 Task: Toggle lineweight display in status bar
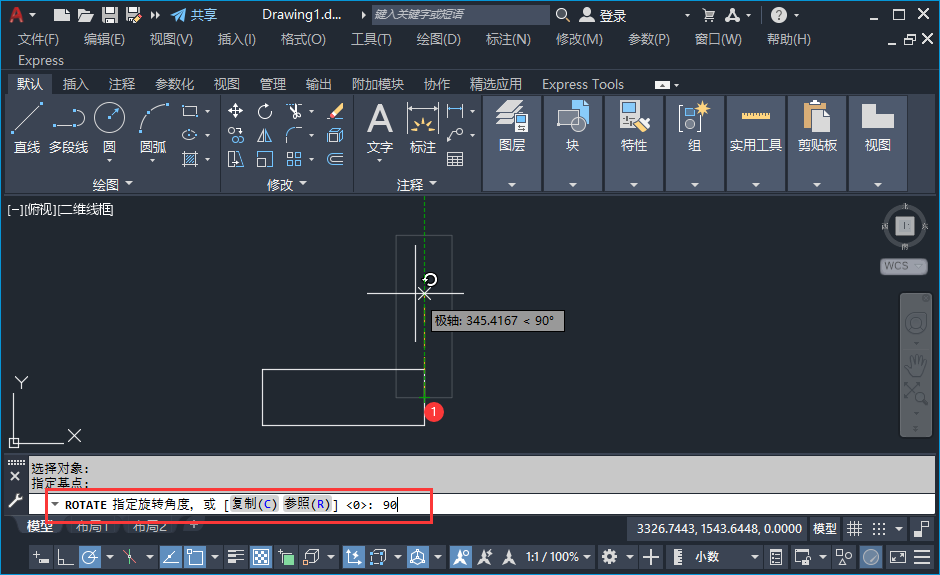(x=236, y=558)
